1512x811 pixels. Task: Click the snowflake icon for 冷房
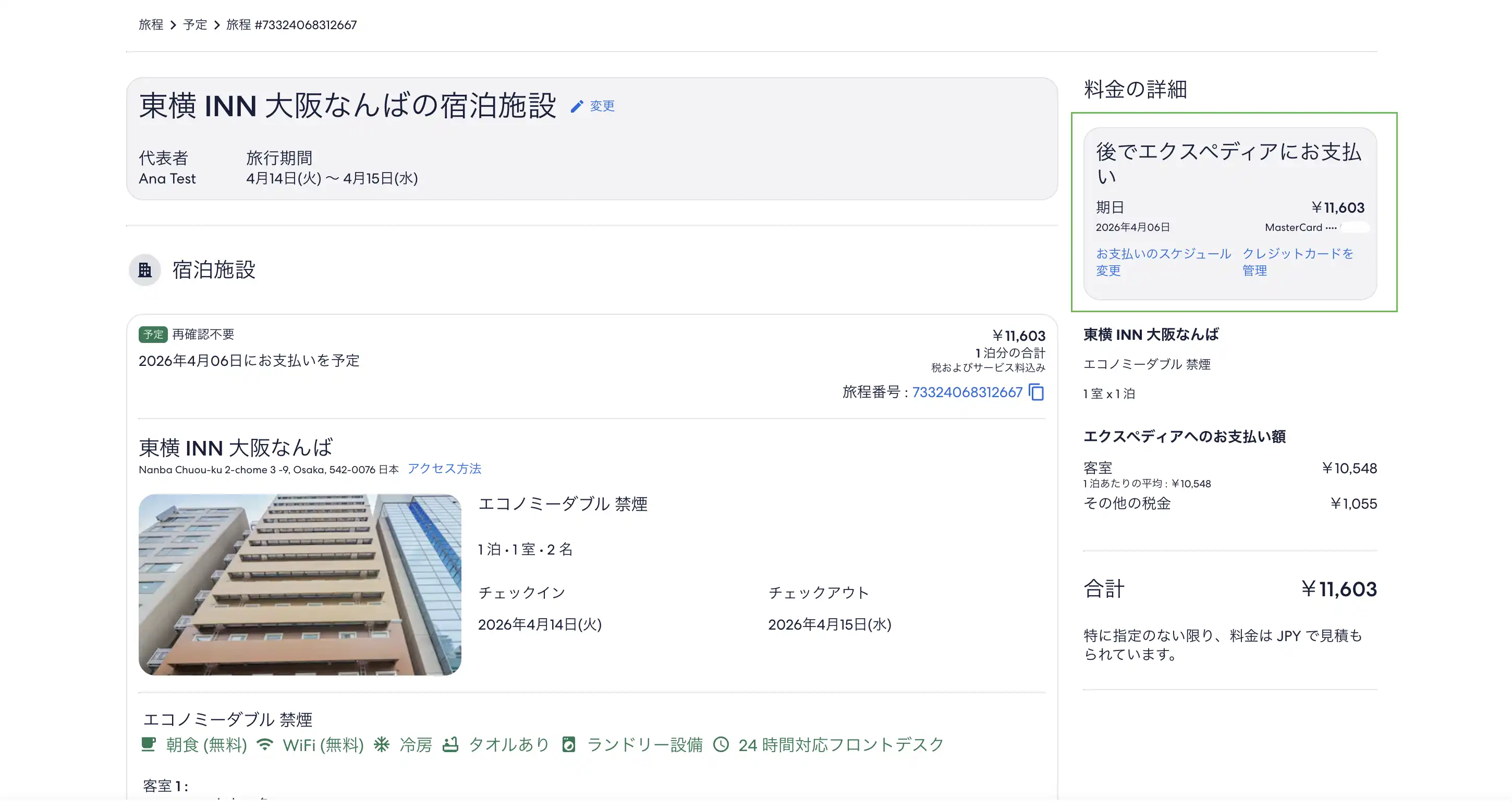(x=382, y=744)
